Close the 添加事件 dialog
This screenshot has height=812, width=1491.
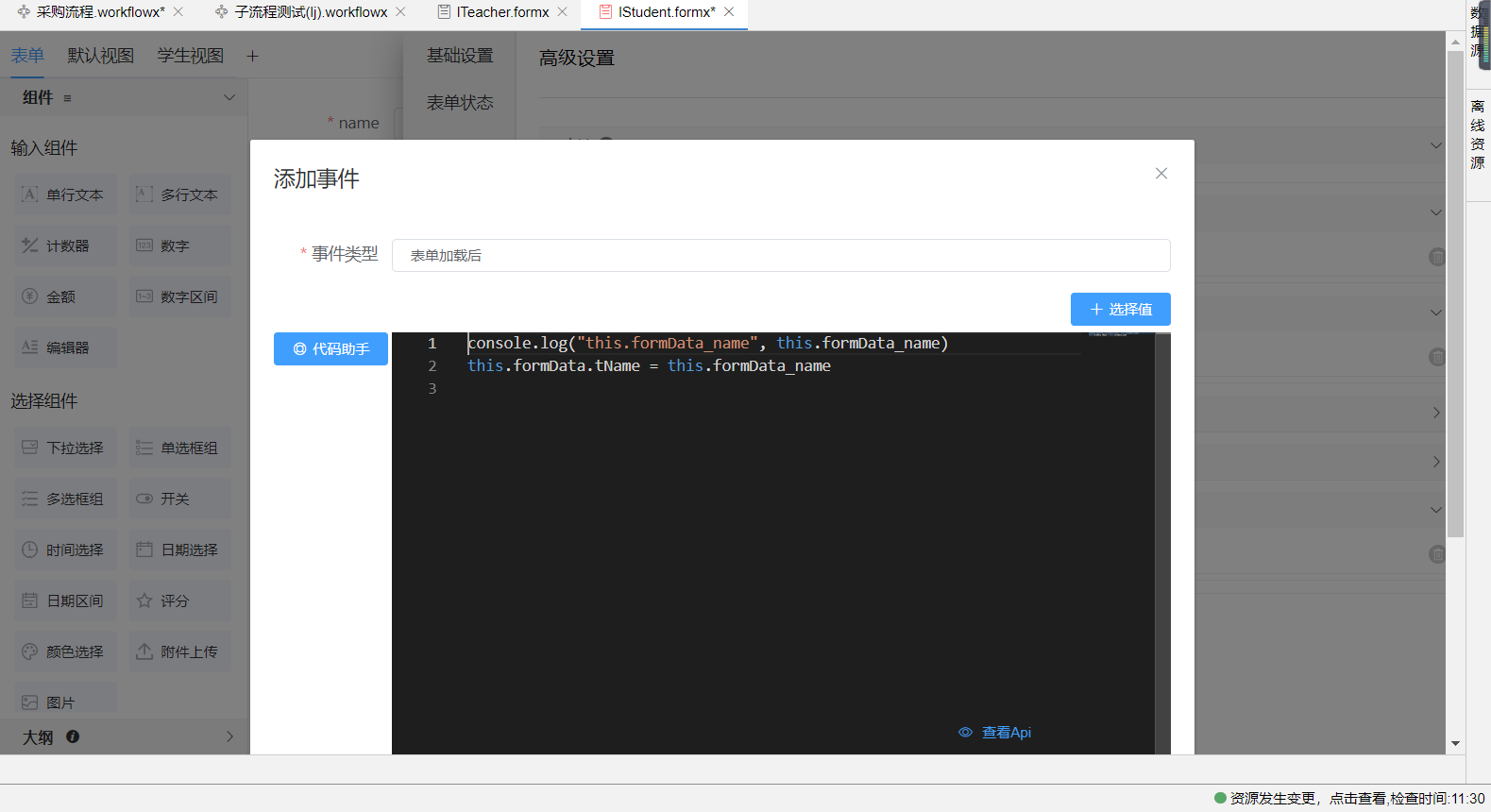(1161, 174)
